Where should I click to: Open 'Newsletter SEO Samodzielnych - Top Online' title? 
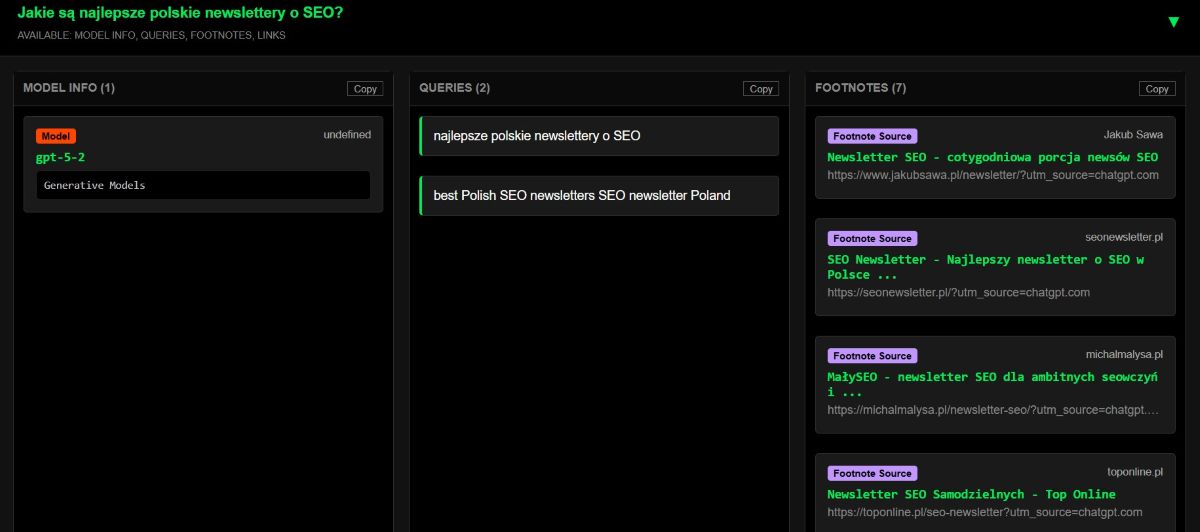(971, 494)
